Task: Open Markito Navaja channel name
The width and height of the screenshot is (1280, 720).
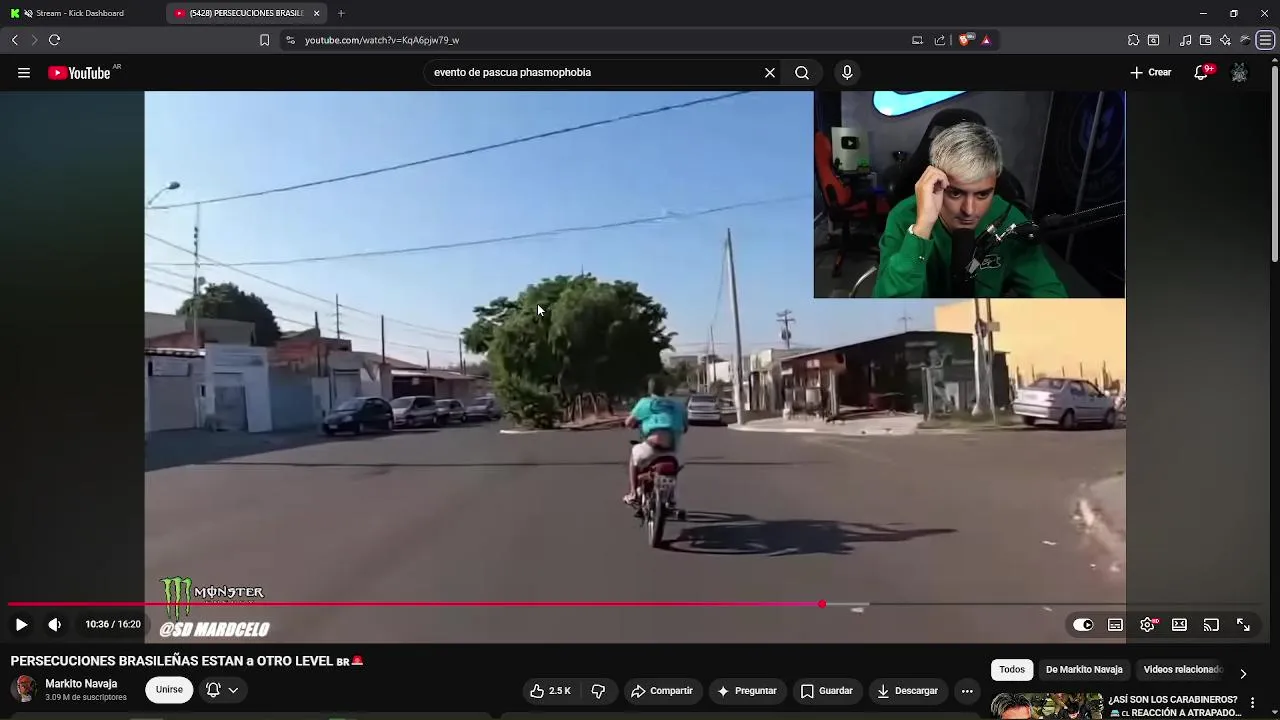Action: point(81,684)
